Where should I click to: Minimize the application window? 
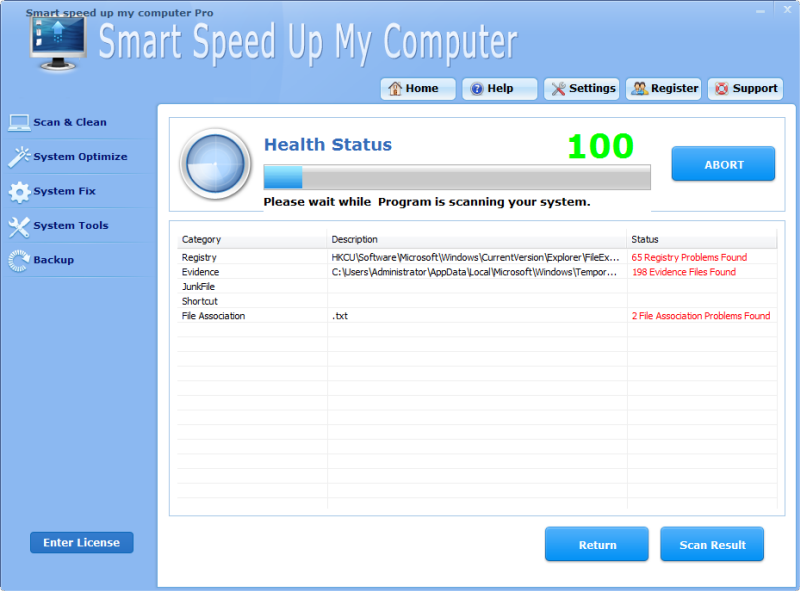click(x=760, y=11)
